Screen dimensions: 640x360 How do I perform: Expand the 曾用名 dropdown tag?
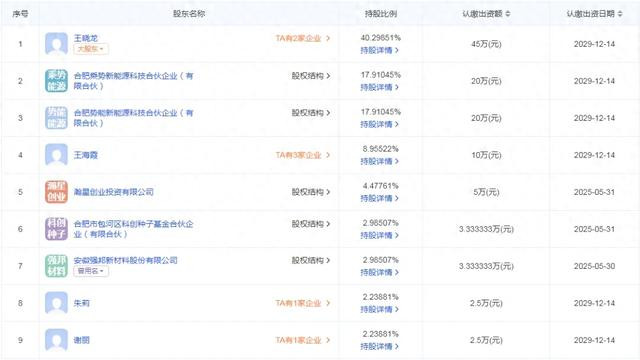pyautogui.click(x=91, y=271)
